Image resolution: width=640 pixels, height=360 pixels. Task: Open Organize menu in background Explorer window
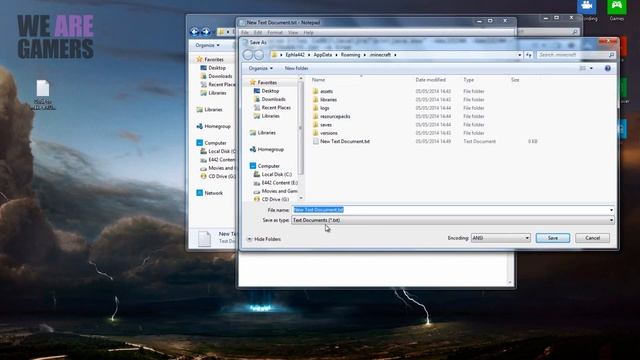click(x=207, y=45)
